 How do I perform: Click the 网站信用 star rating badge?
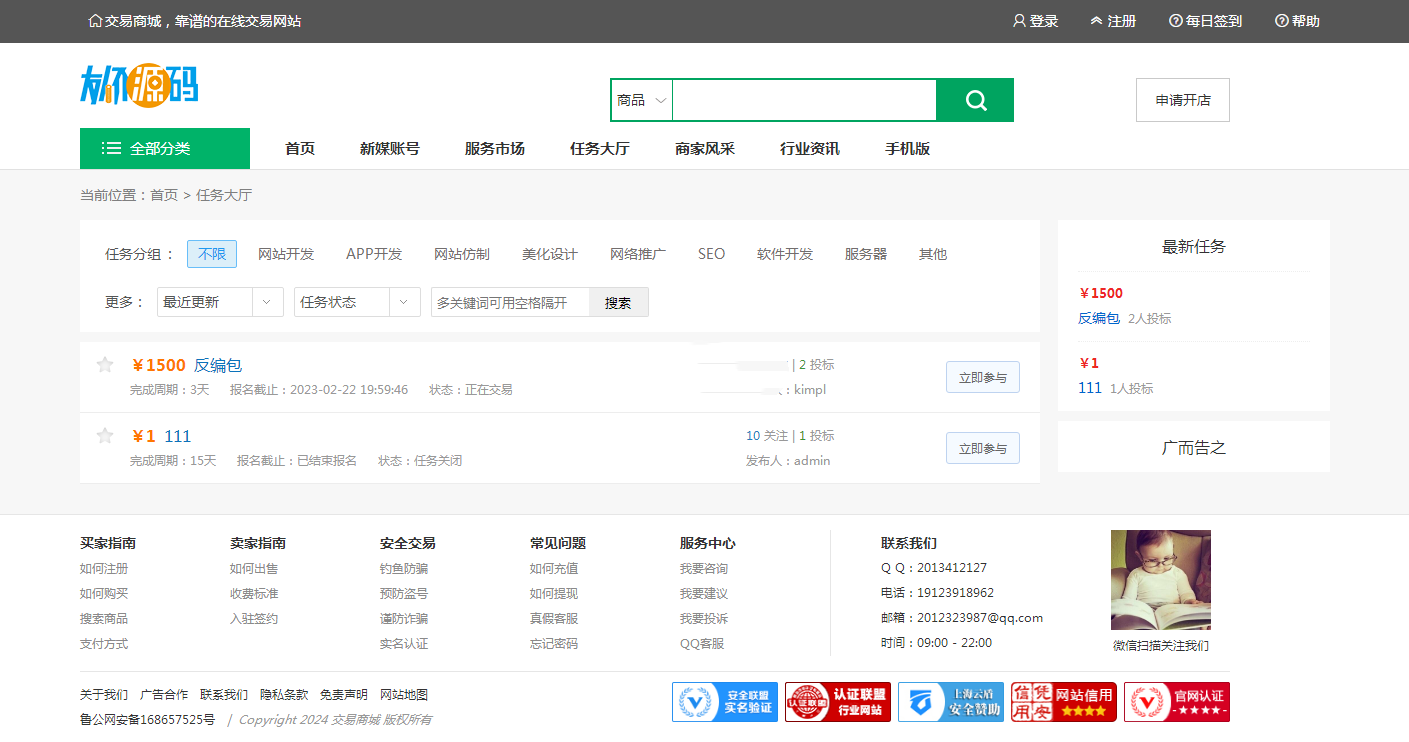[x=1064, y=702]
